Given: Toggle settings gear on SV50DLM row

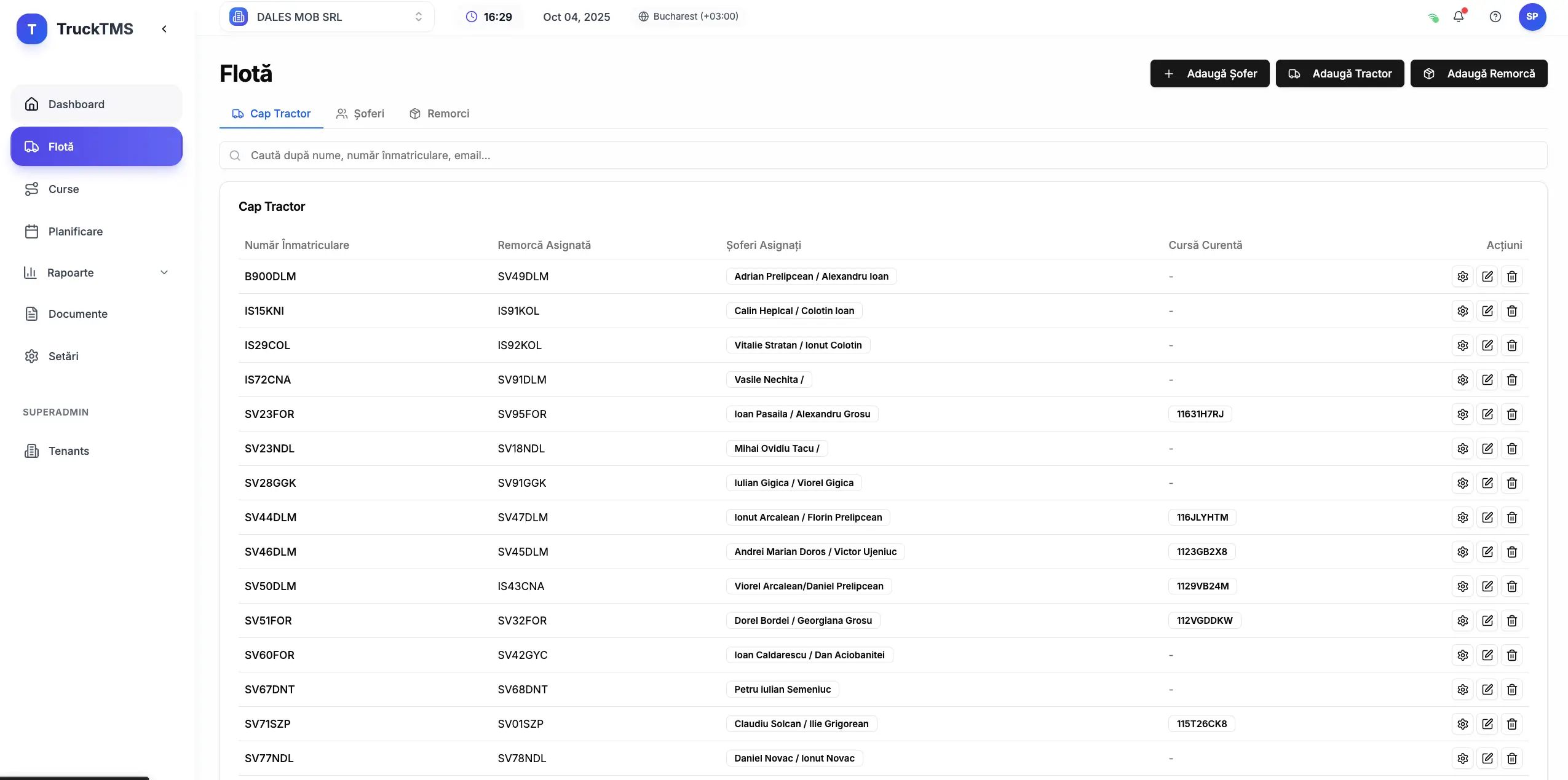Looking at the screenshot, I should [1463, 586].
